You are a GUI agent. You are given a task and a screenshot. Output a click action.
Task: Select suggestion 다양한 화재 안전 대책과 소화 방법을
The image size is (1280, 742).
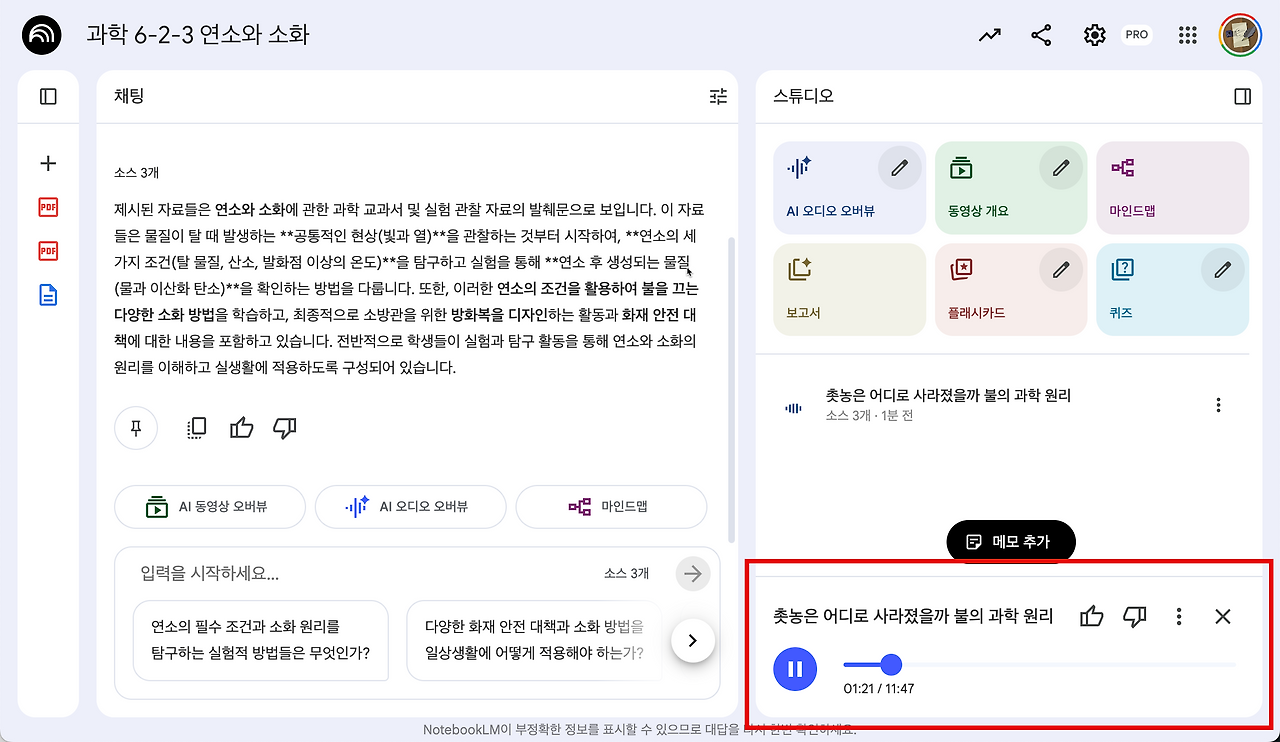pos(534,640)
